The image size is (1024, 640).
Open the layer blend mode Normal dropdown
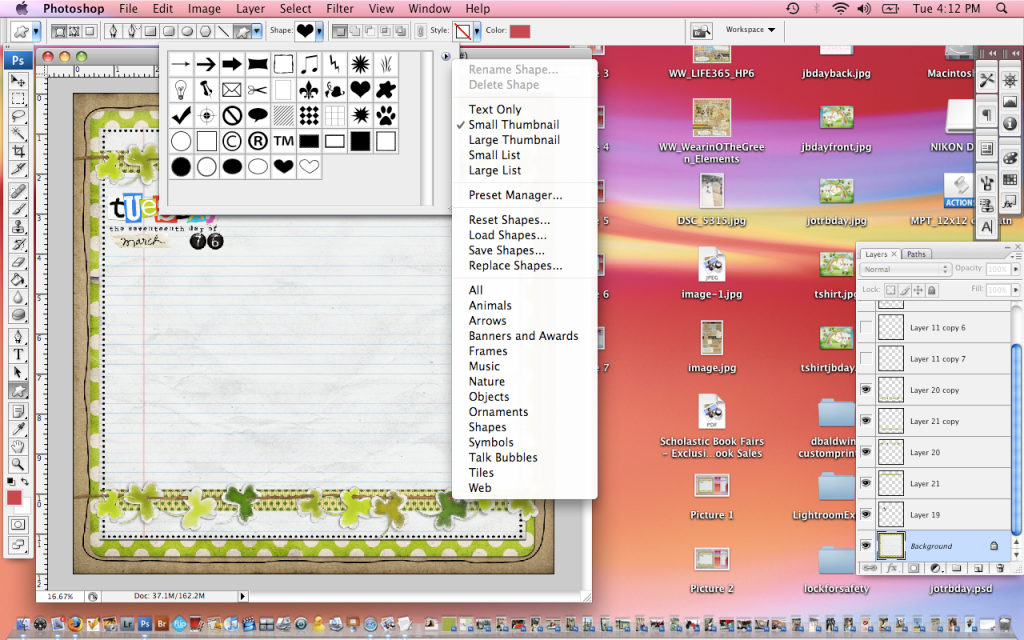click(x=905, y=269)
